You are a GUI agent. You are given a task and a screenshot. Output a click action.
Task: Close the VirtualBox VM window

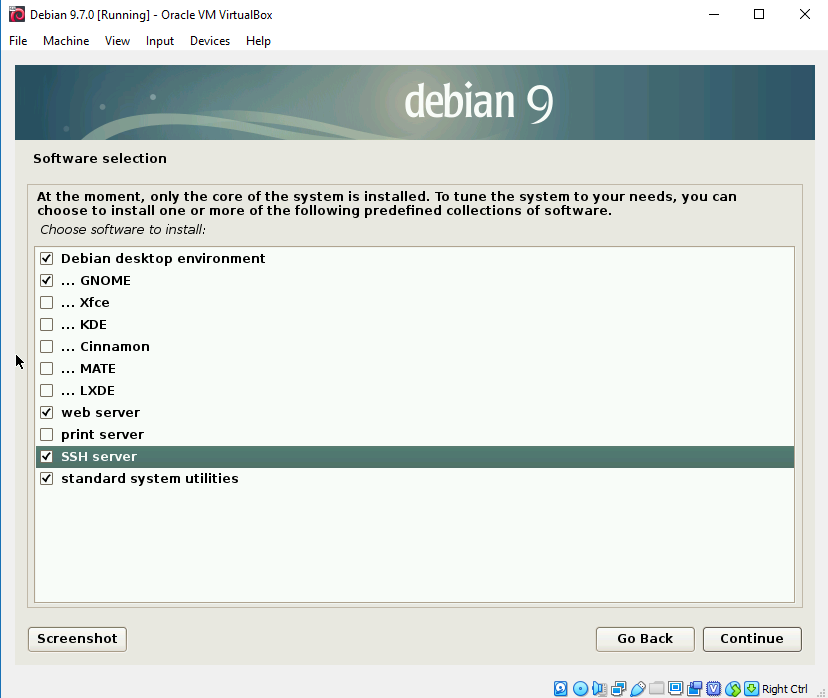pyautogui.click(x=805, y=14)
